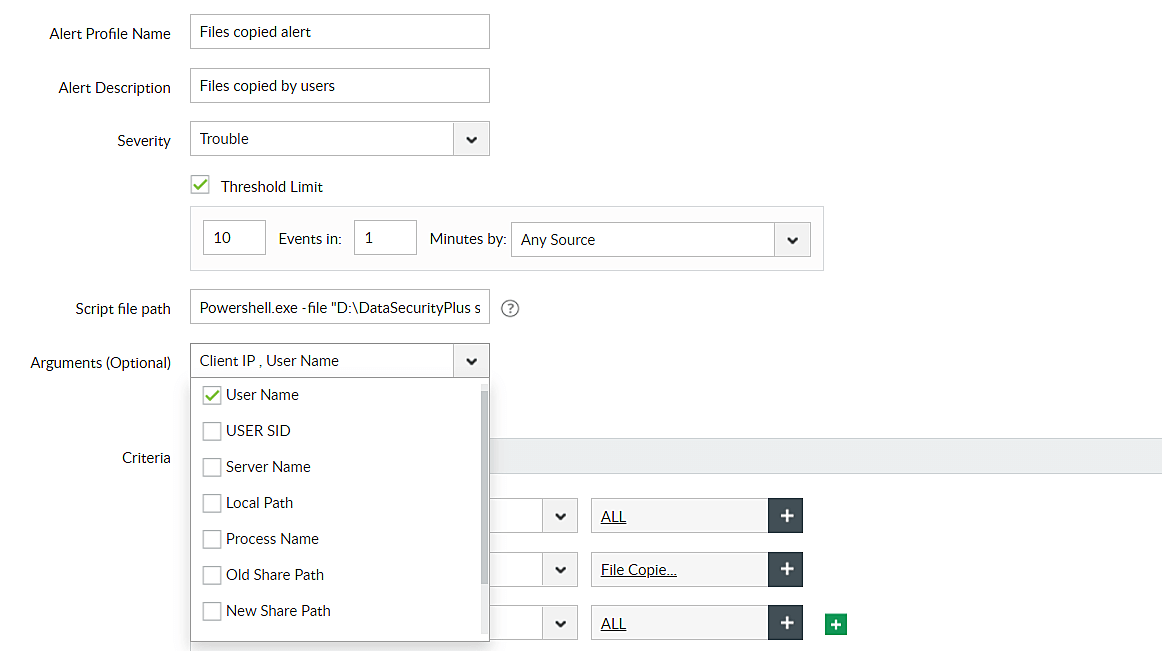Click the first ALL criteria link

coord(613,516)
